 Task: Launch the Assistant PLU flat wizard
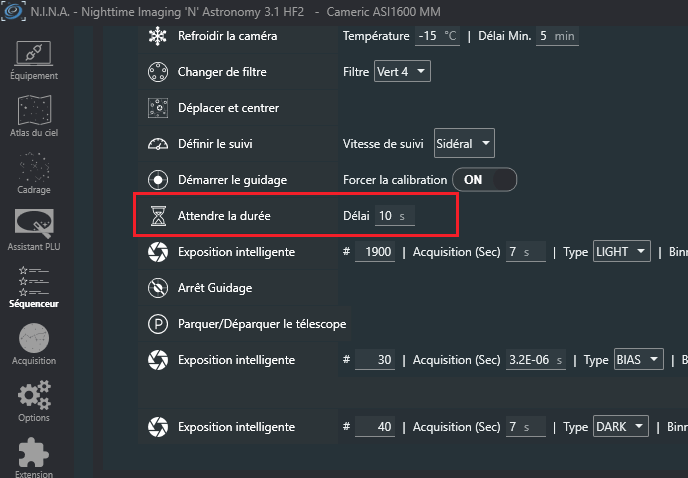tap(34, 228)
